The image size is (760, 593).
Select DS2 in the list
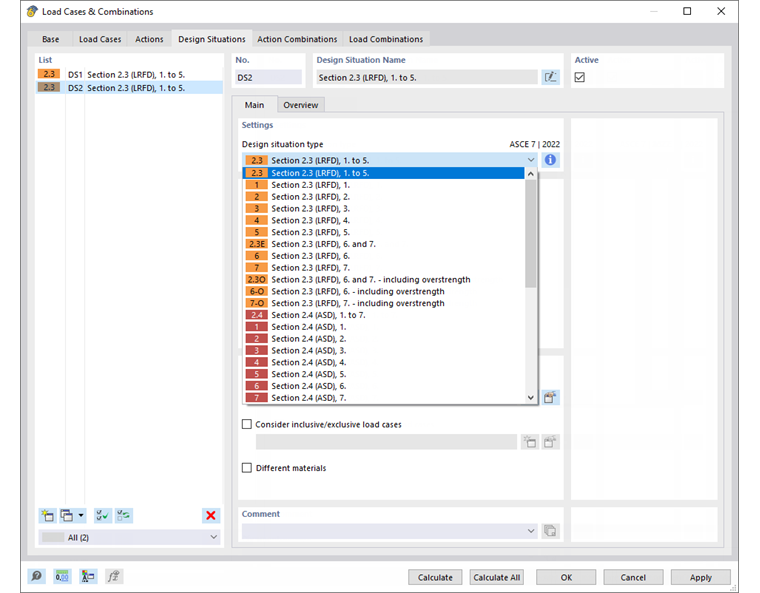coord(129,87)
